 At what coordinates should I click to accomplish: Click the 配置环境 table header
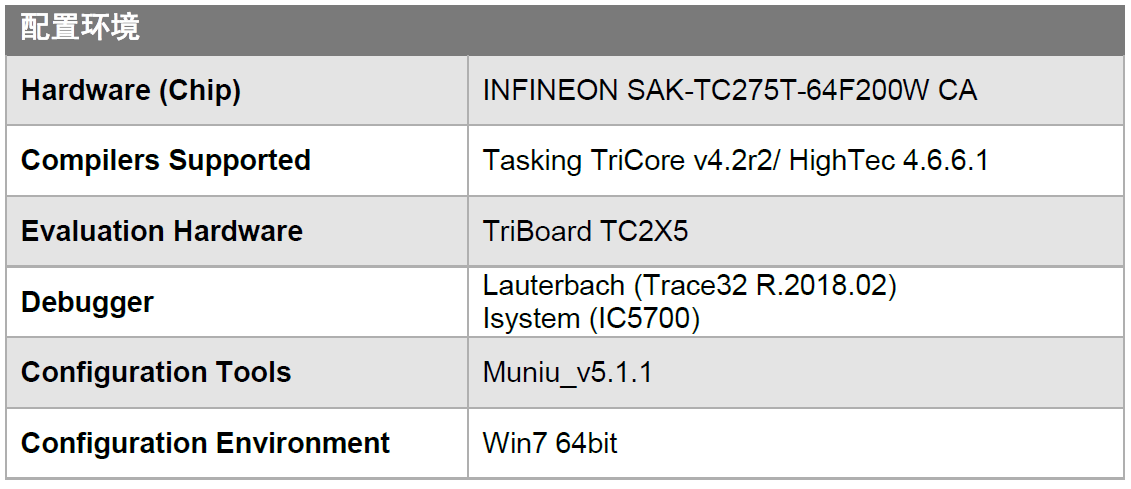pyautogui.click(x=80, y=27)
